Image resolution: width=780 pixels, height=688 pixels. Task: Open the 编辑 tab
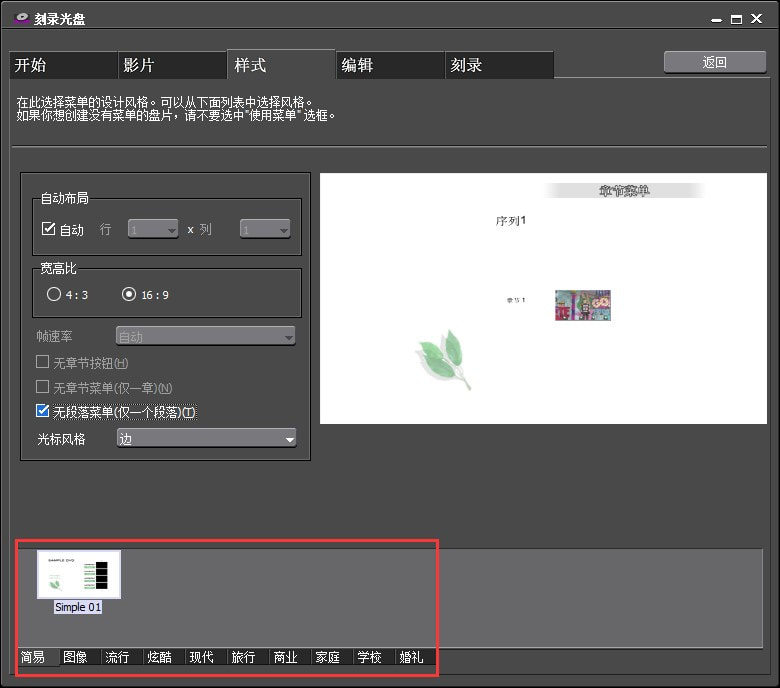click(390, 65)
